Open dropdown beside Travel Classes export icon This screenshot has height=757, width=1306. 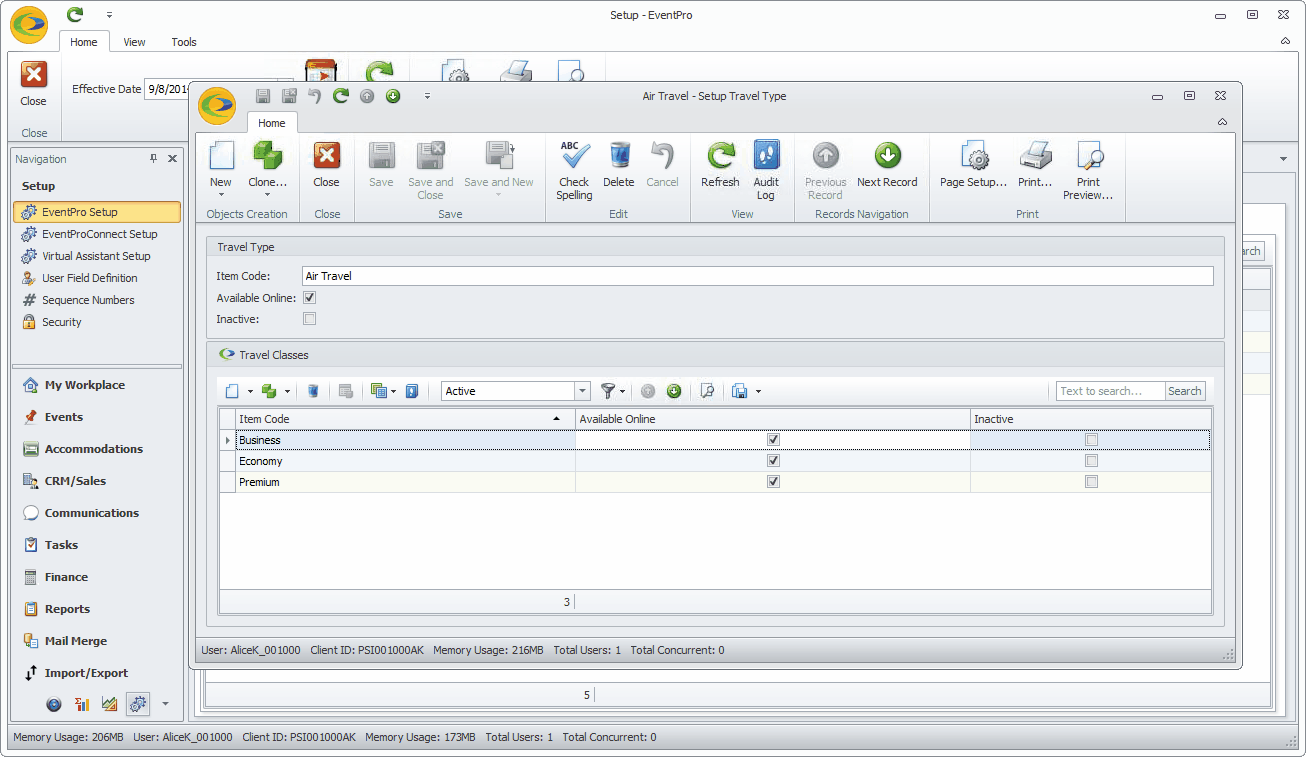(x=759, y=392)
